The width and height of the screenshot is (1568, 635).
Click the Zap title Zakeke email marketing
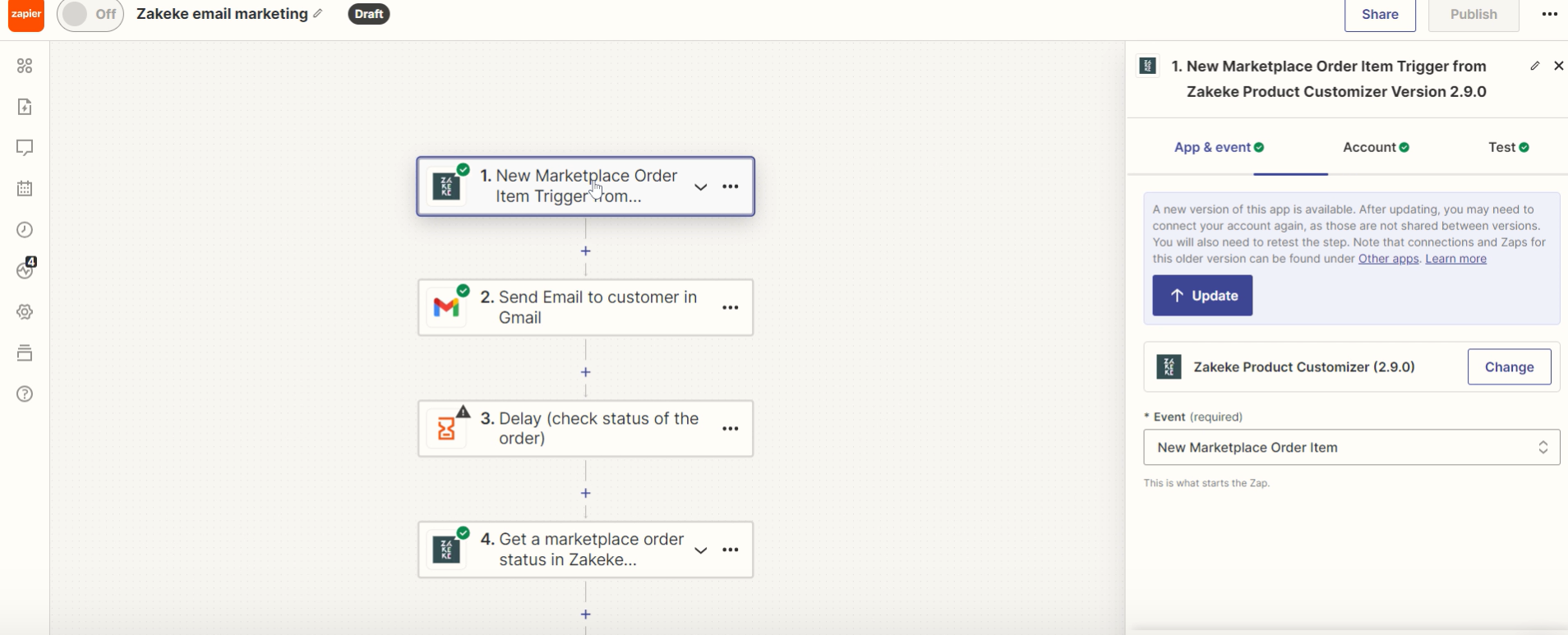tap(222, 14)
